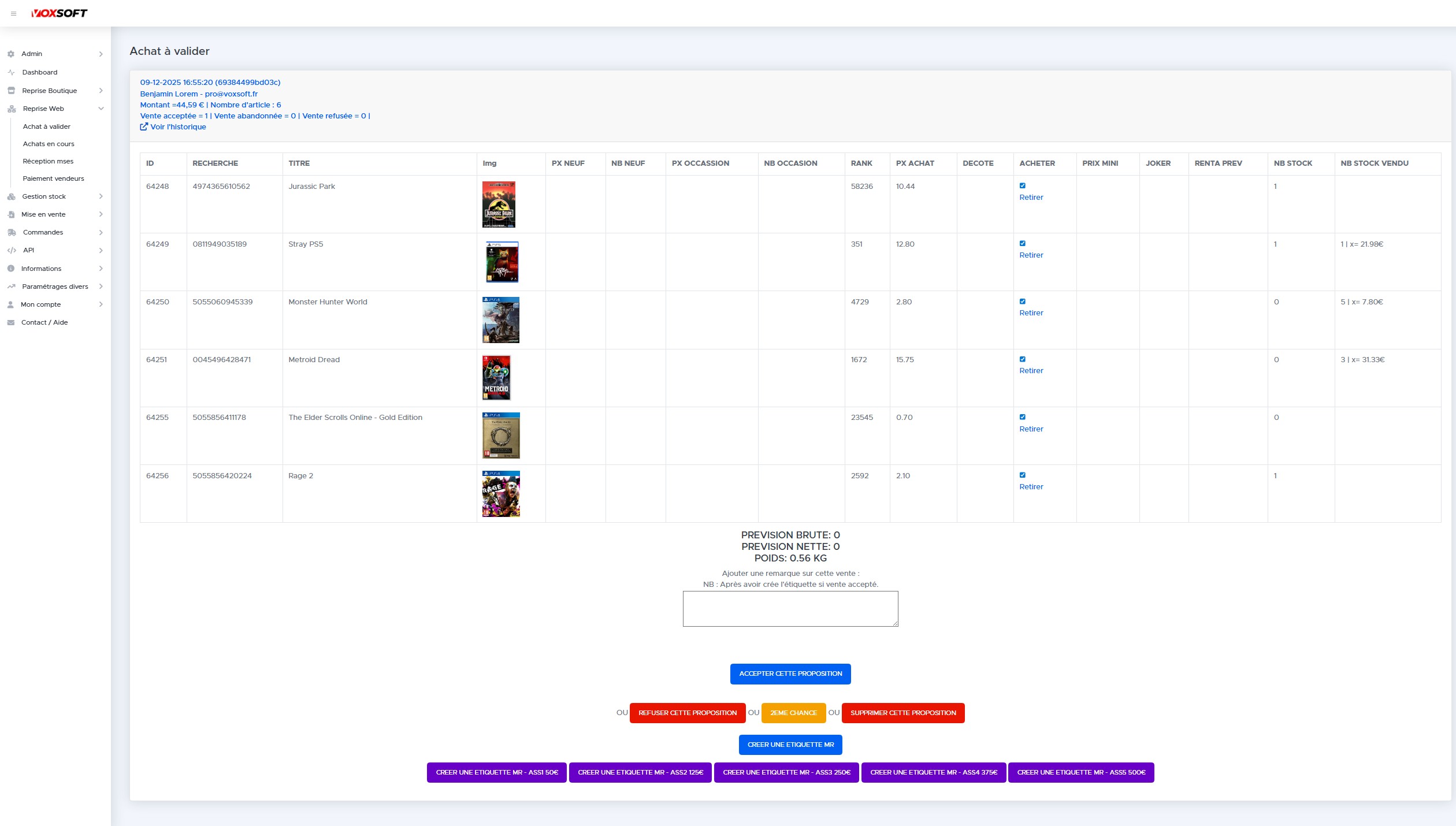Disable the ACHETER checkbox for Stray PS5
The width and height of the screenshot is (1456, 826).
point(1023,244)
